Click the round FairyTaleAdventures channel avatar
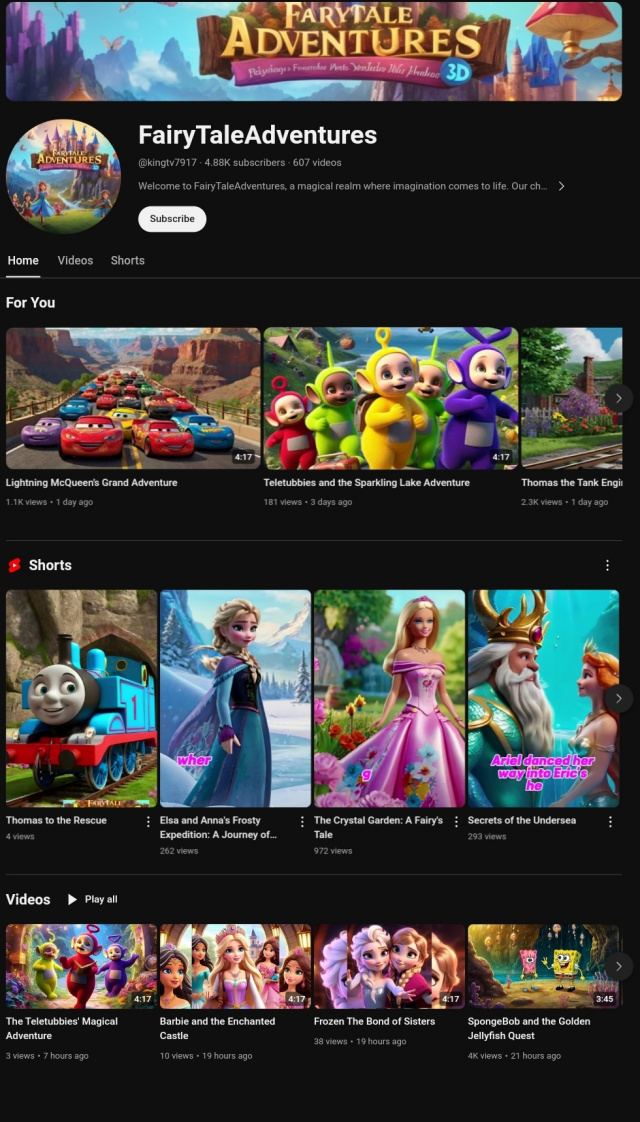Image resolution: width=640 pixels, height=1122 pixels. [63, 176]
